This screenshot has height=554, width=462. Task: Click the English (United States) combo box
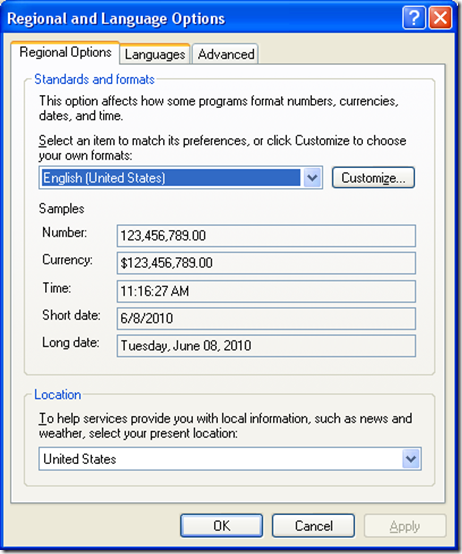[180, 177]
